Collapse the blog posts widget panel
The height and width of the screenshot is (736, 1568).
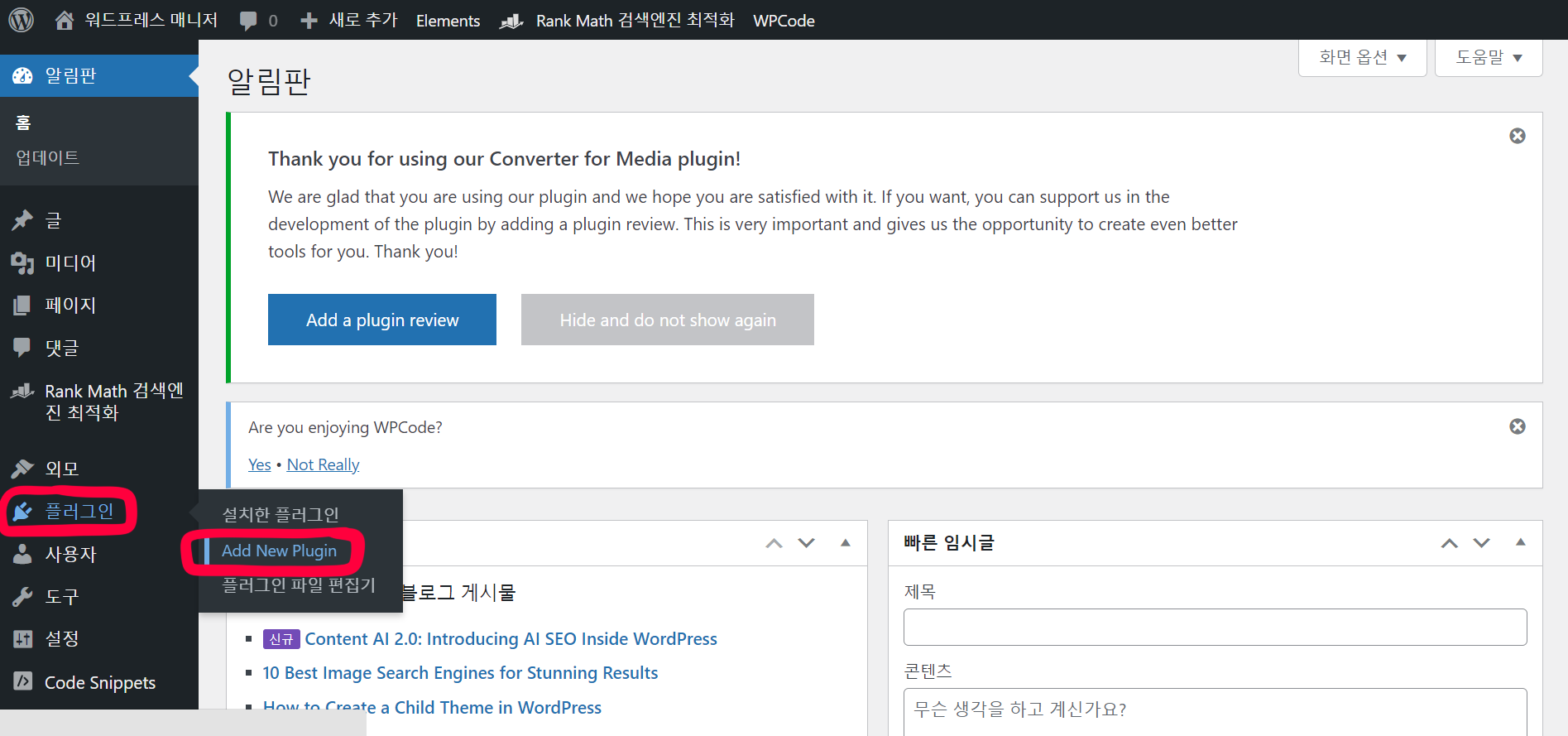tap(846, 543)
